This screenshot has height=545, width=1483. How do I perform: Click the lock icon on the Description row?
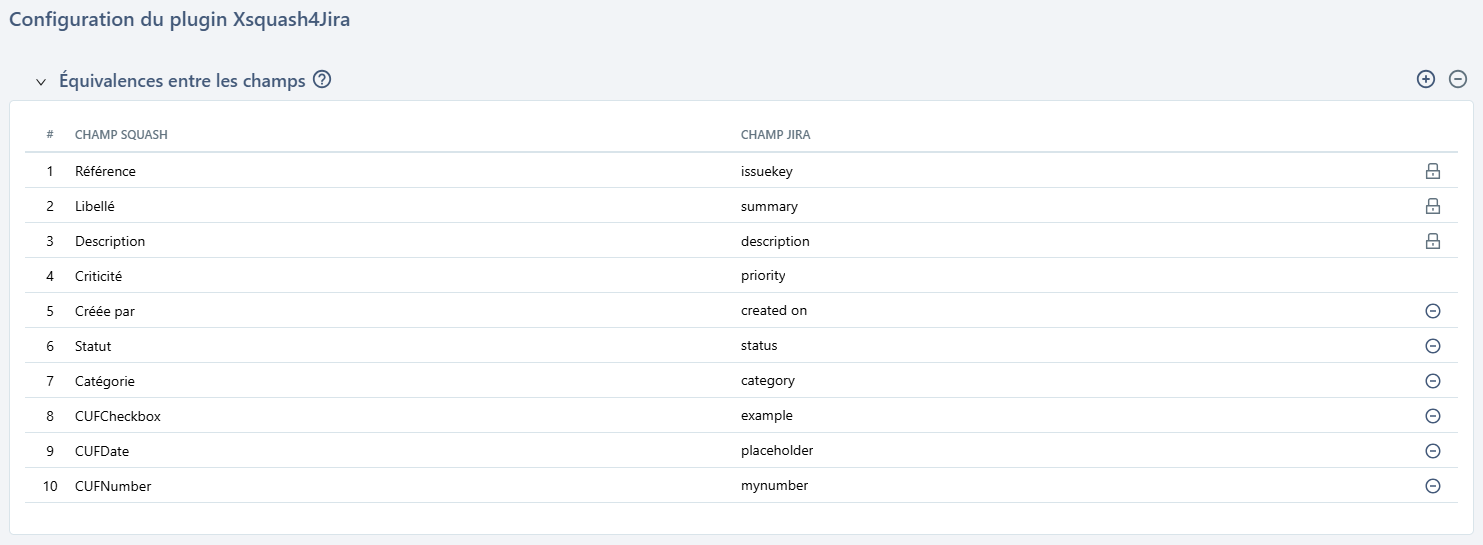pos(1432,241)
